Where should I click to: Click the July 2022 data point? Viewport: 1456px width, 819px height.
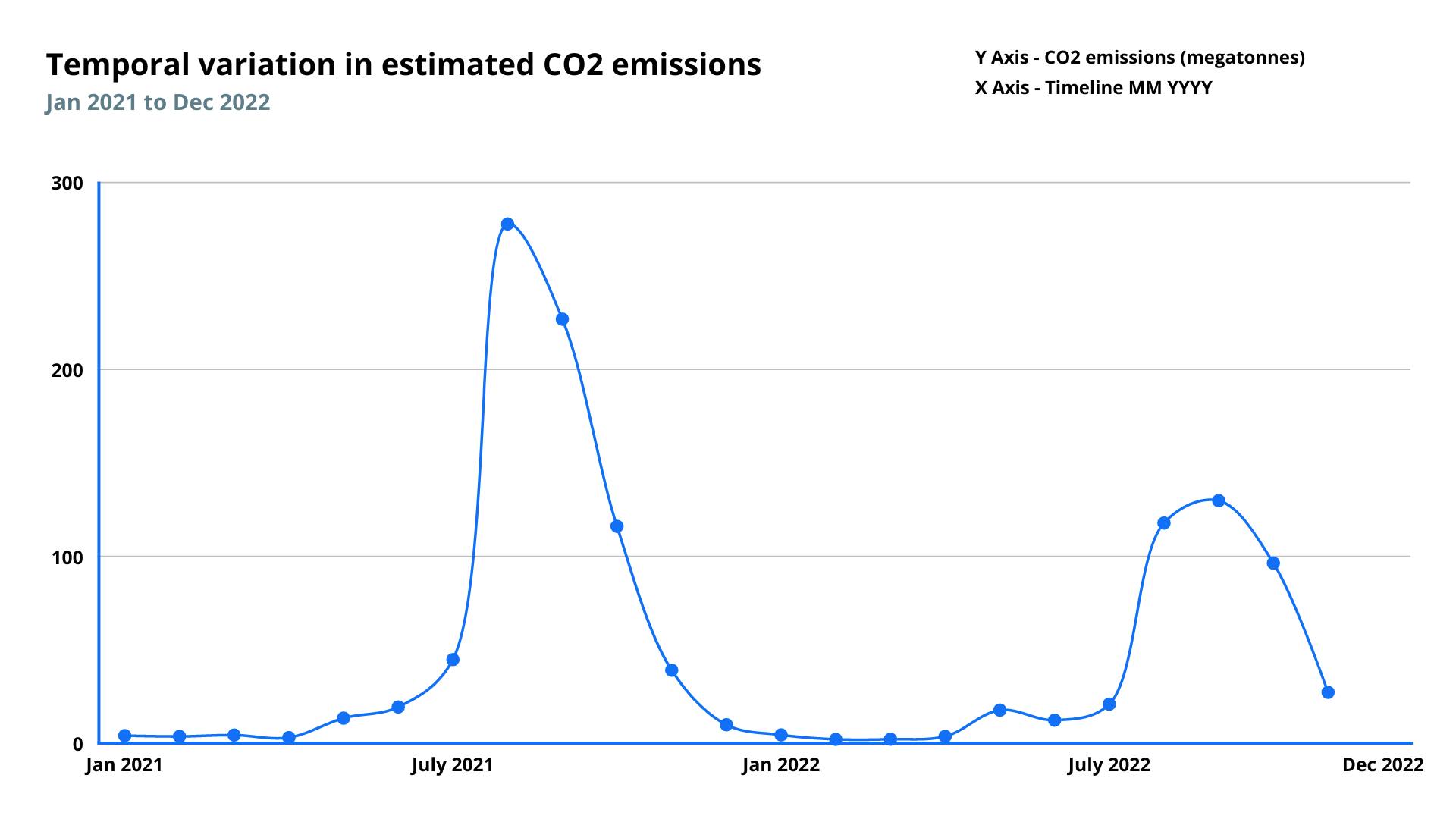(1109, 704)
